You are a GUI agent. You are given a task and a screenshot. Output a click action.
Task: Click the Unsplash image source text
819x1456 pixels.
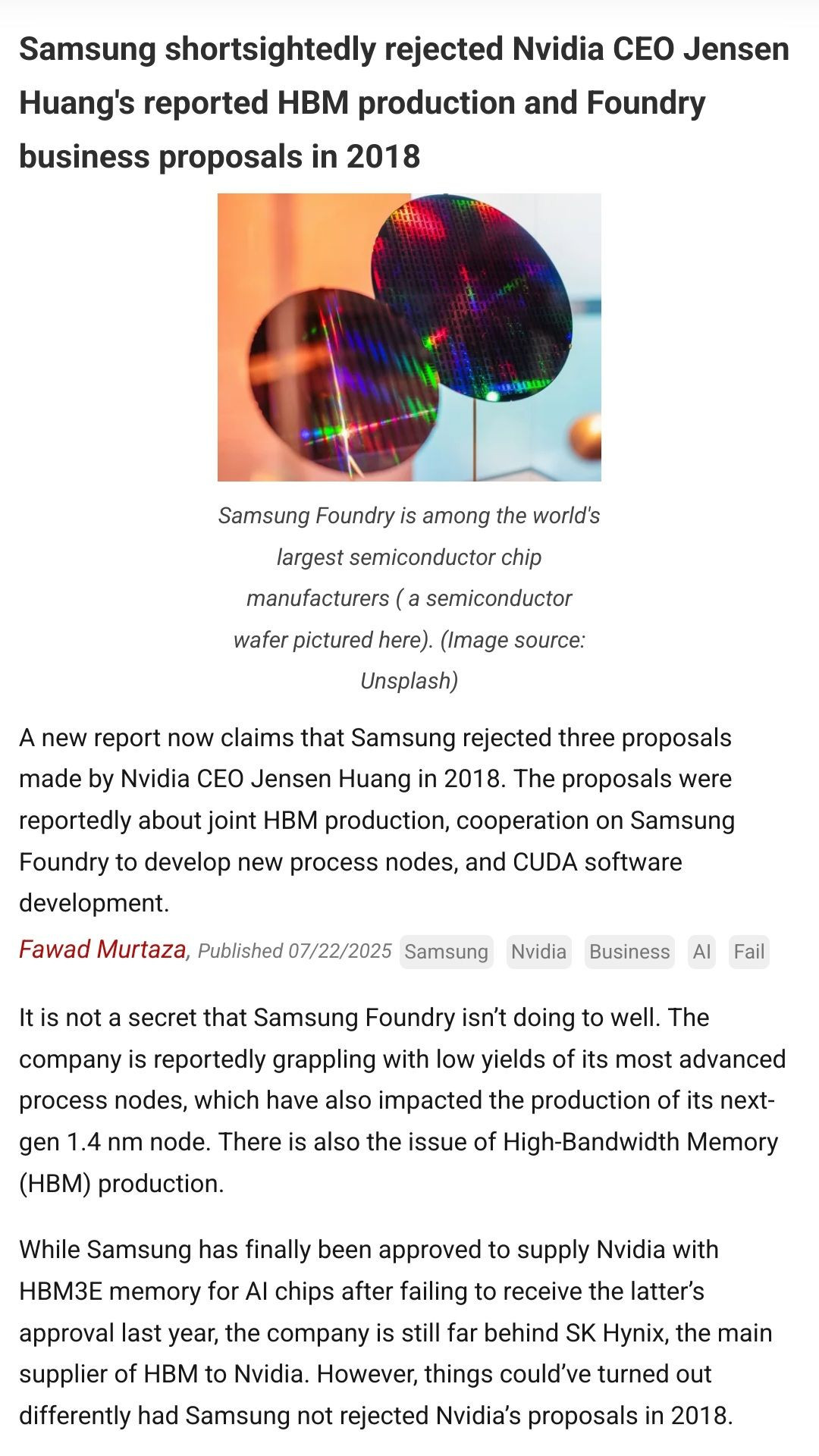pyautogui.click(x=409, y=681)
